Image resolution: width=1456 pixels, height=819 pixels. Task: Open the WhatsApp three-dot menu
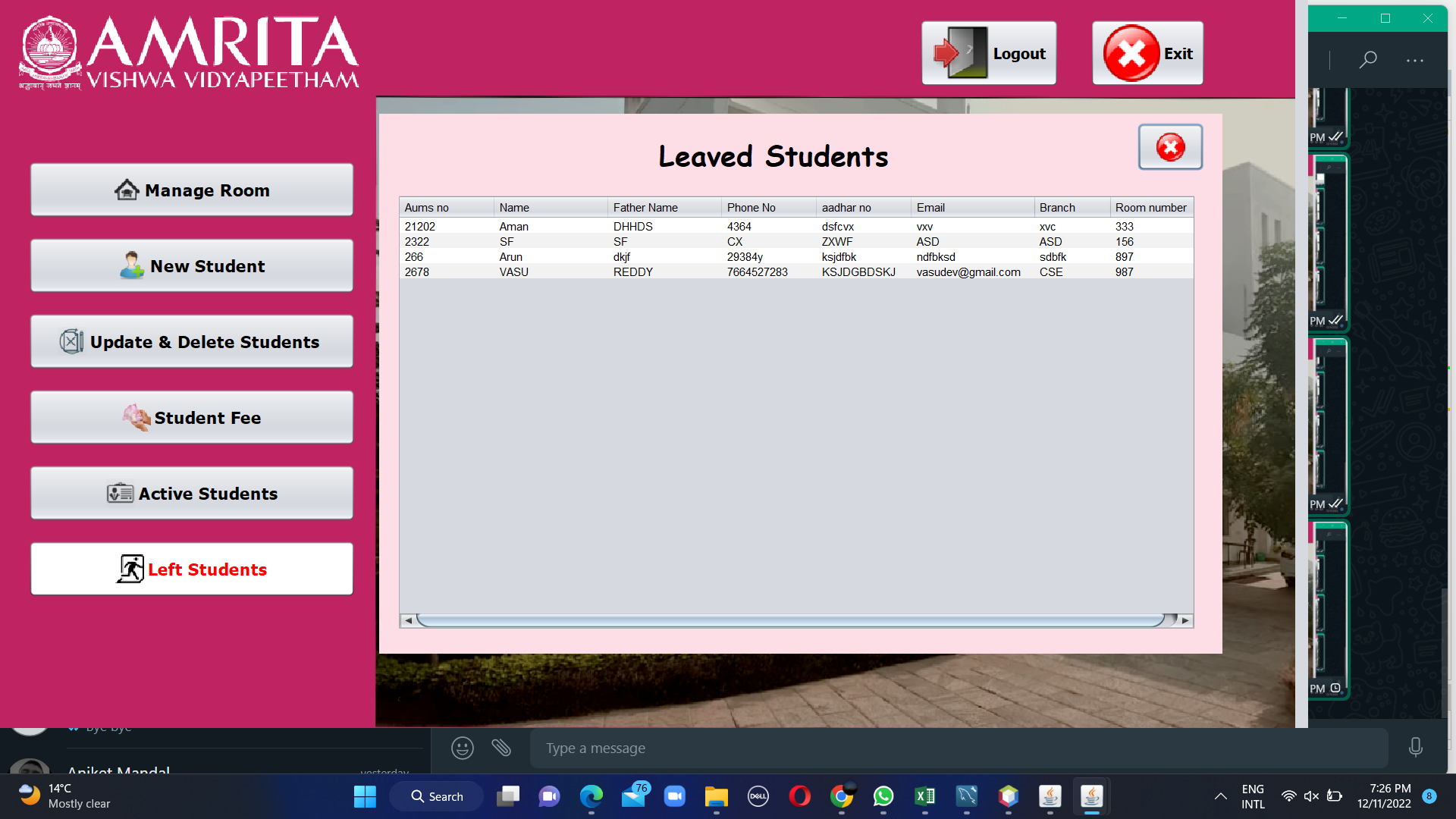1415,60
